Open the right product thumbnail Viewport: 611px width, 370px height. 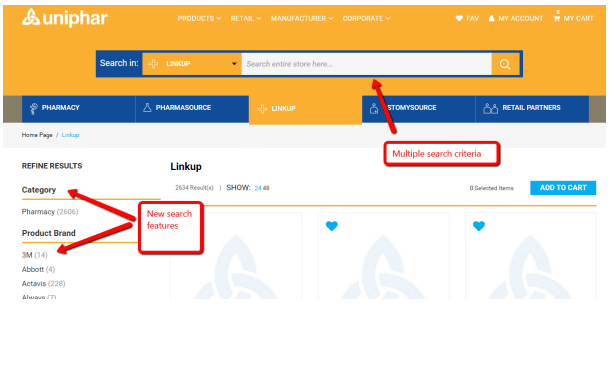(x=531, y=256)
